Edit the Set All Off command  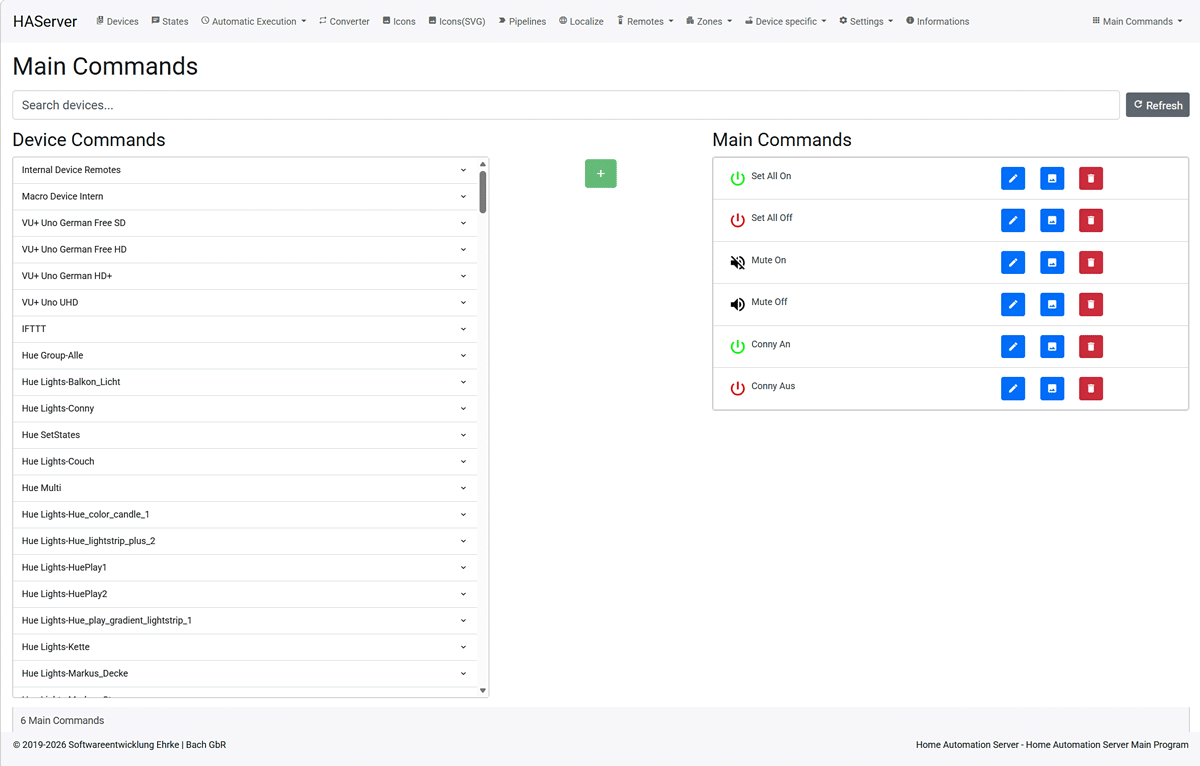tap(1013, 220)
